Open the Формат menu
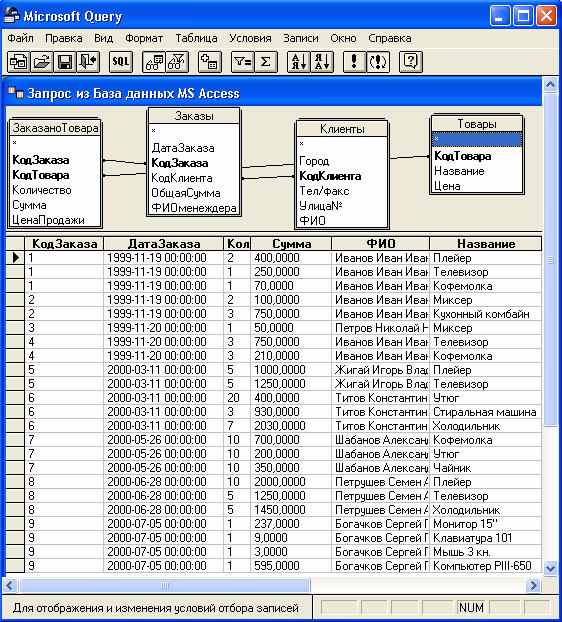Viewport: 562px width, 622px height. [x=144, y=38]
